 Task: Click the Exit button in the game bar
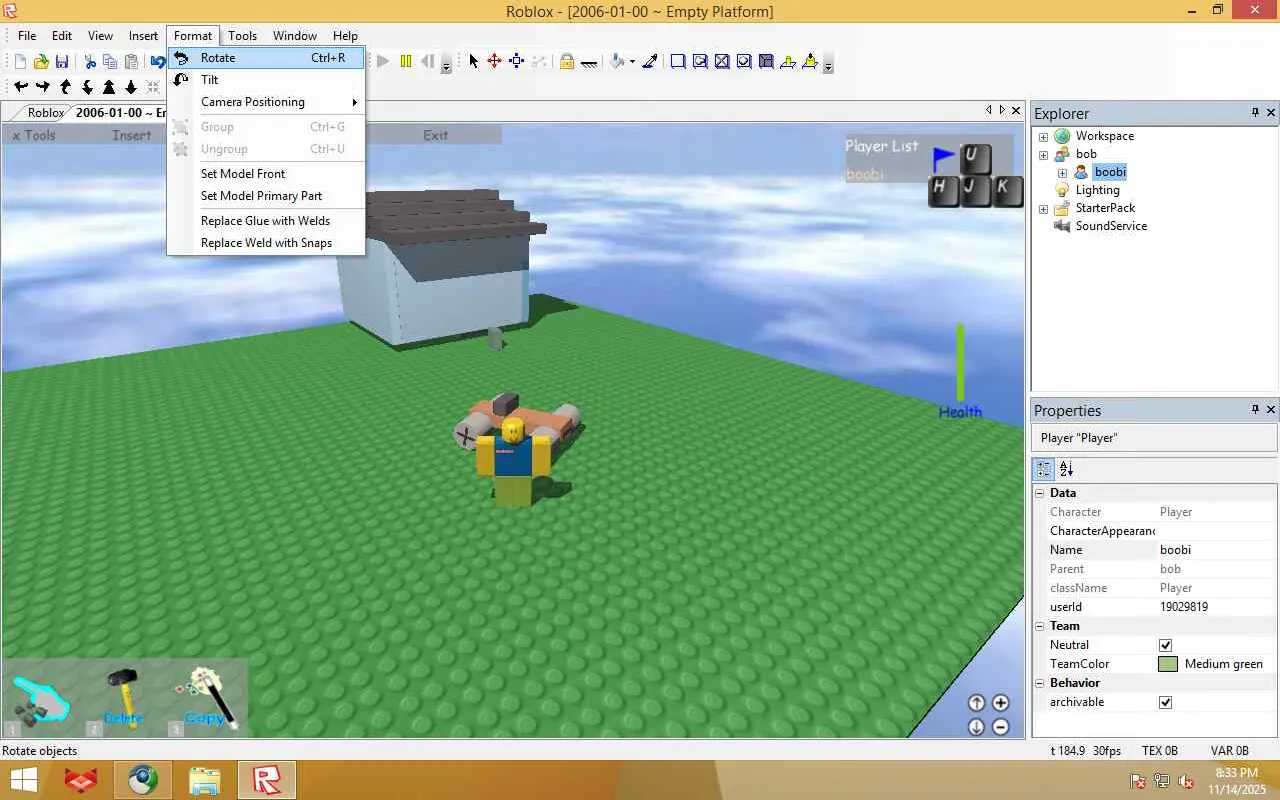[435, 135]
